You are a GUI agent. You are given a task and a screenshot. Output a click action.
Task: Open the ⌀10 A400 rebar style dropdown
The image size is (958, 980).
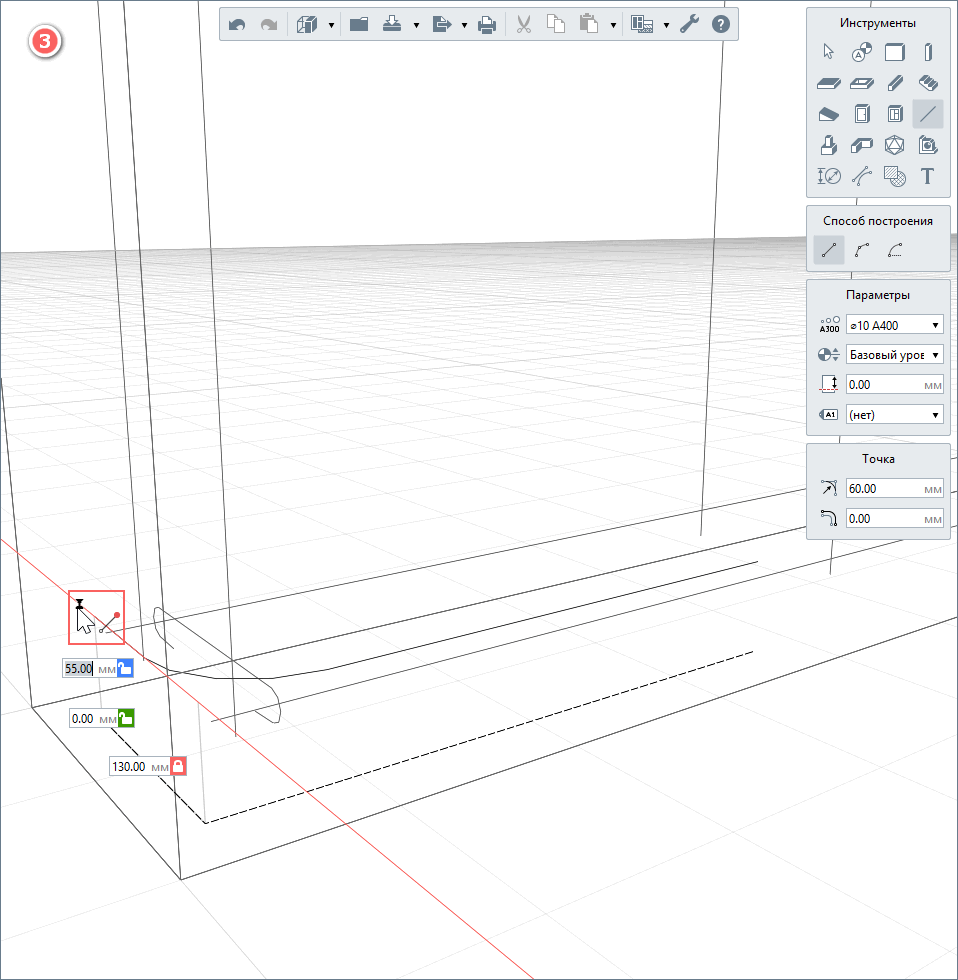pos(894,325)
